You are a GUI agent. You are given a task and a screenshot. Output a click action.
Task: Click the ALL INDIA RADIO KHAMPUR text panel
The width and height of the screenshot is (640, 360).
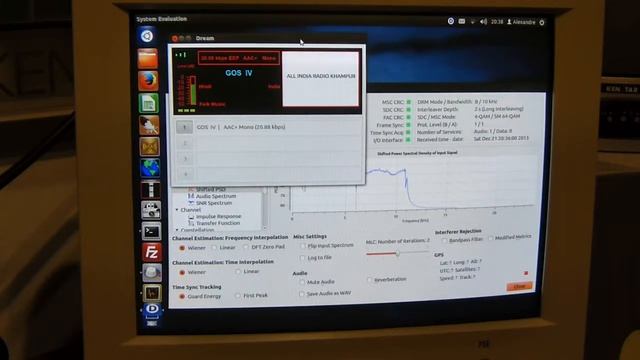tap(320, 78)
